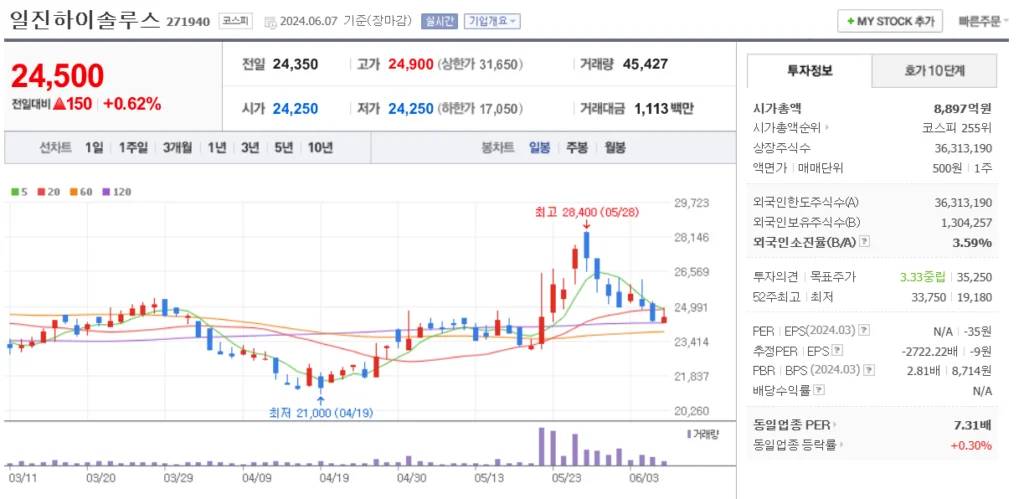The width and height of the screenshot is (1024, 499).
Task: Open the PER EPS(2024.03) help icon
Action: pyautogui.click(x=865, y=330)
